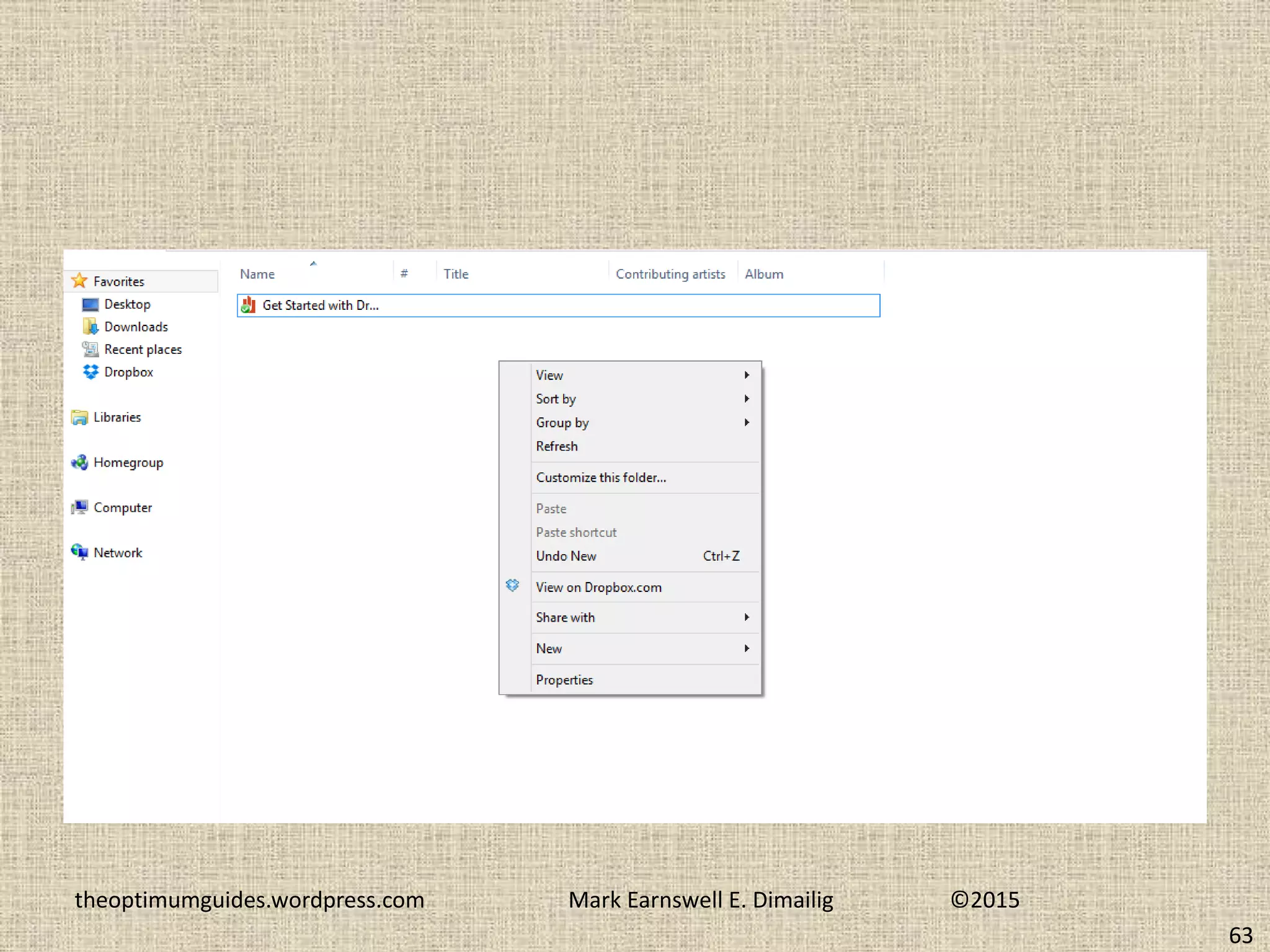Click the Dropbox icon in sidebar

[91, 372]
